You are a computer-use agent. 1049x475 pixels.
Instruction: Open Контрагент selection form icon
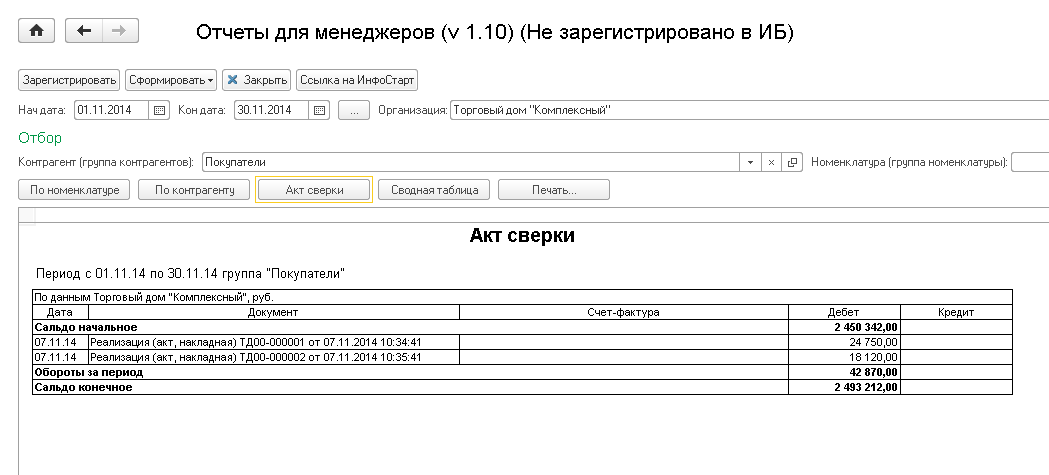(792, 162)
